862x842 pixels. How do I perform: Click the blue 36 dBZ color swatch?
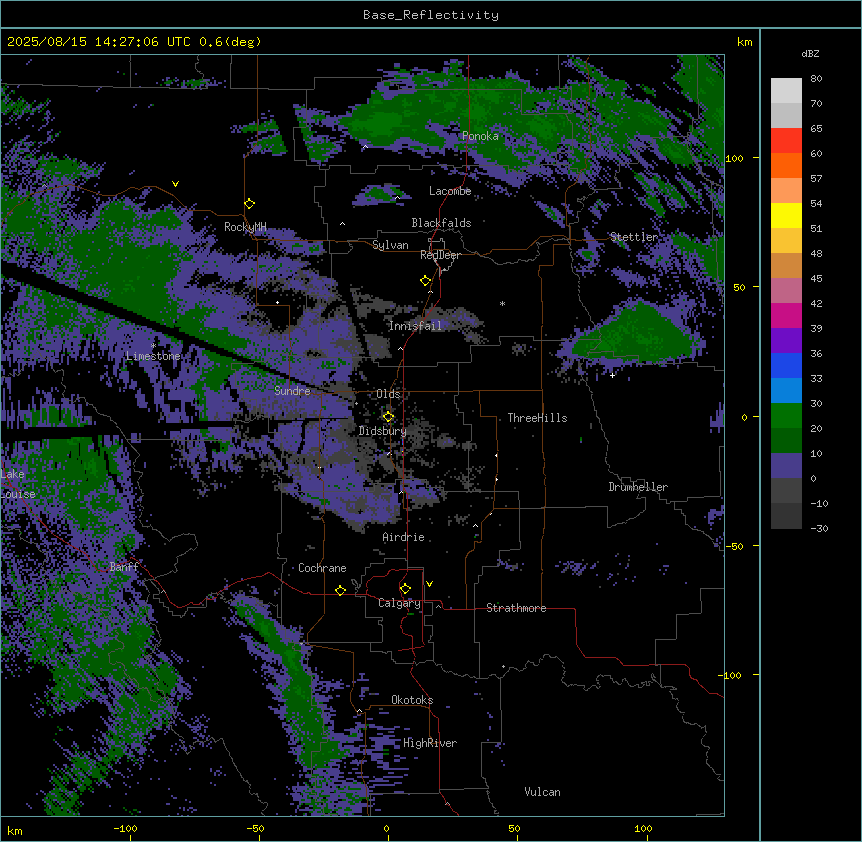[786, 365]
